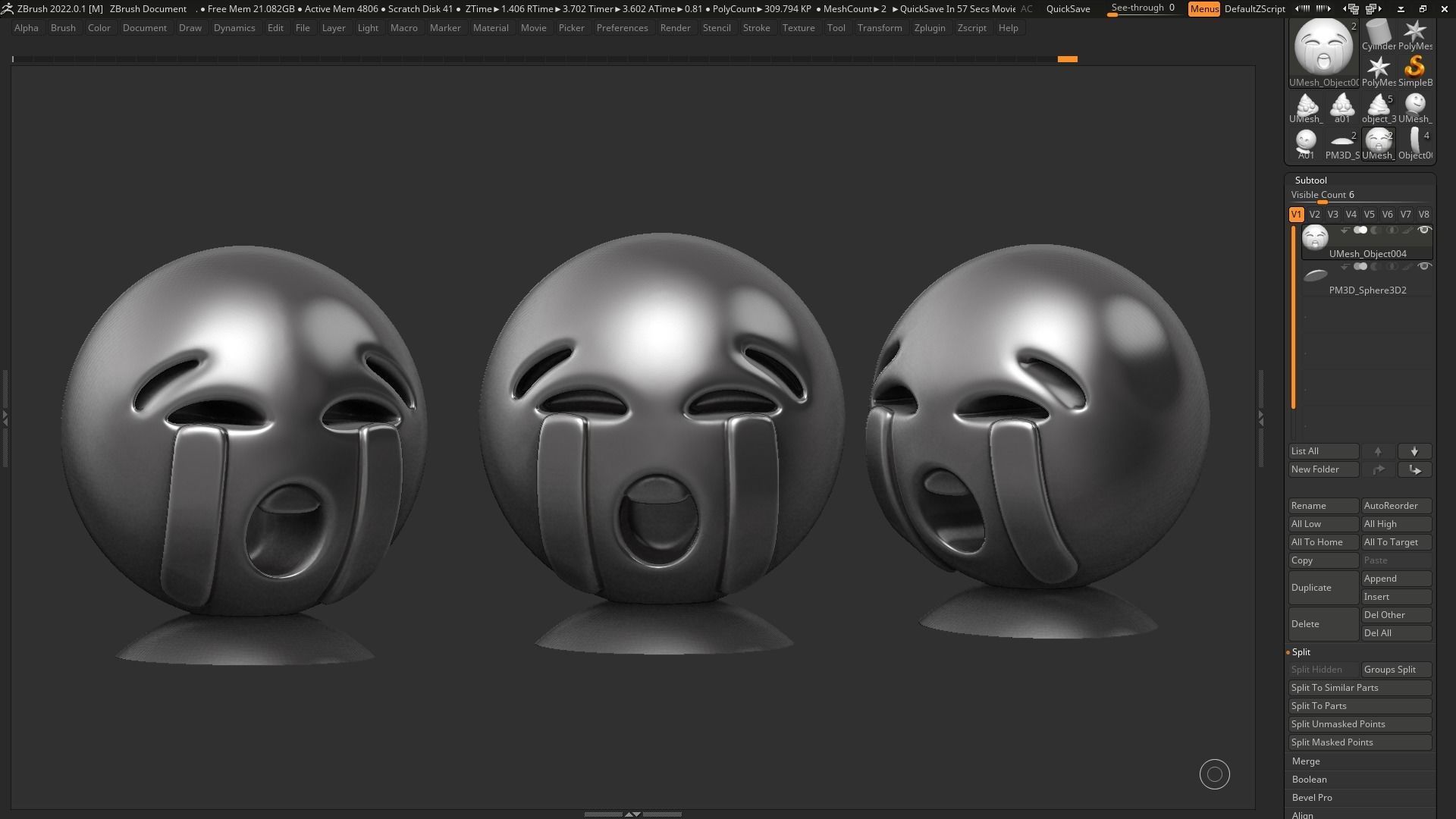Set union boolean mode on PM3D_Sphere3D2

coord(1360,266)
